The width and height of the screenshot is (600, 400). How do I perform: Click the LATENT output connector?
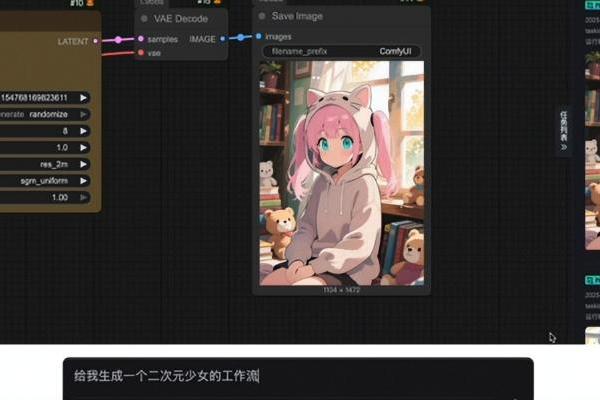(96, 41)
